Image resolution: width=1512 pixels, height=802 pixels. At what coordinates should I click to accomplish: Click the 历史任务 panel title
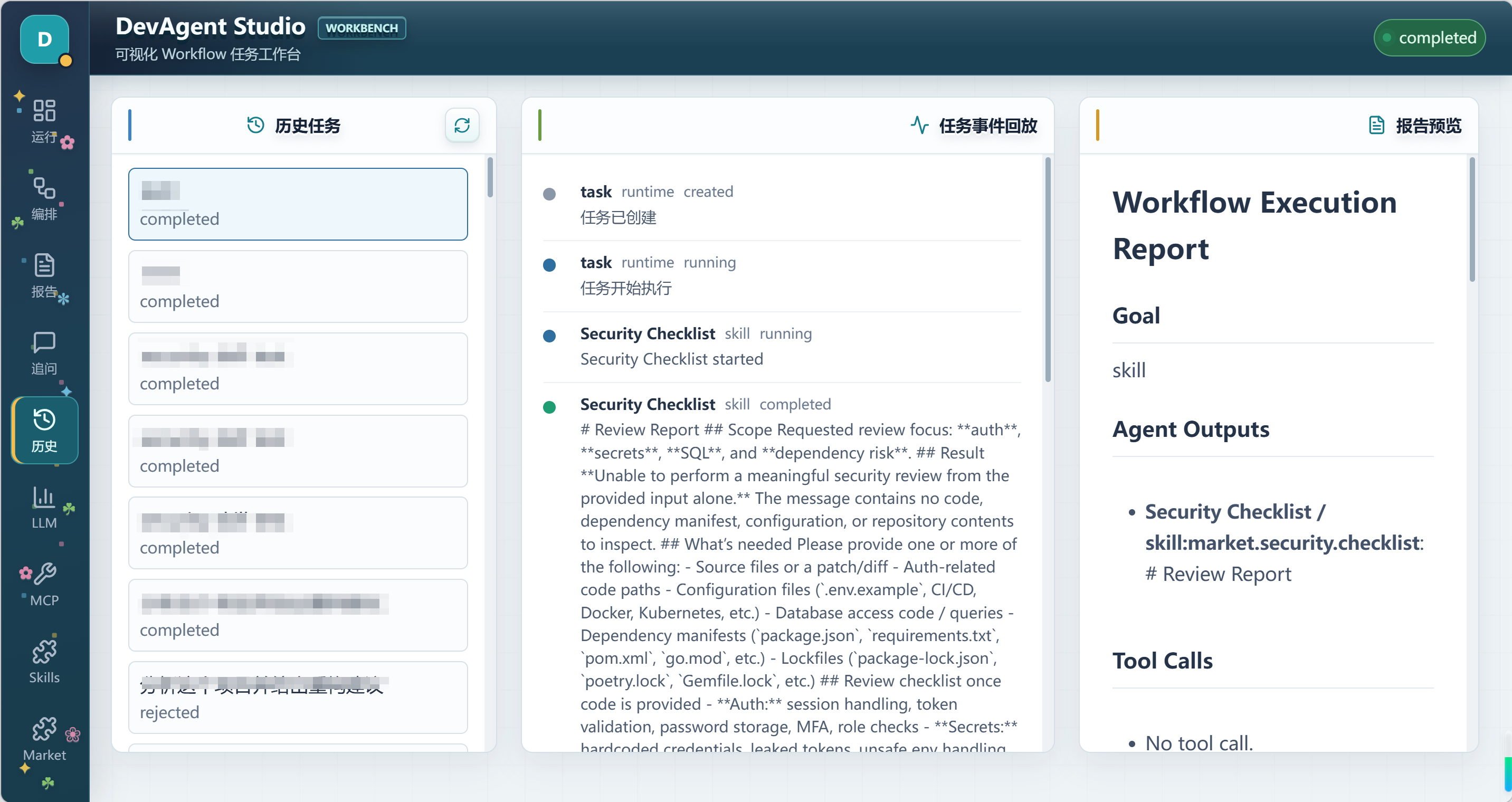tap(308, 125)
